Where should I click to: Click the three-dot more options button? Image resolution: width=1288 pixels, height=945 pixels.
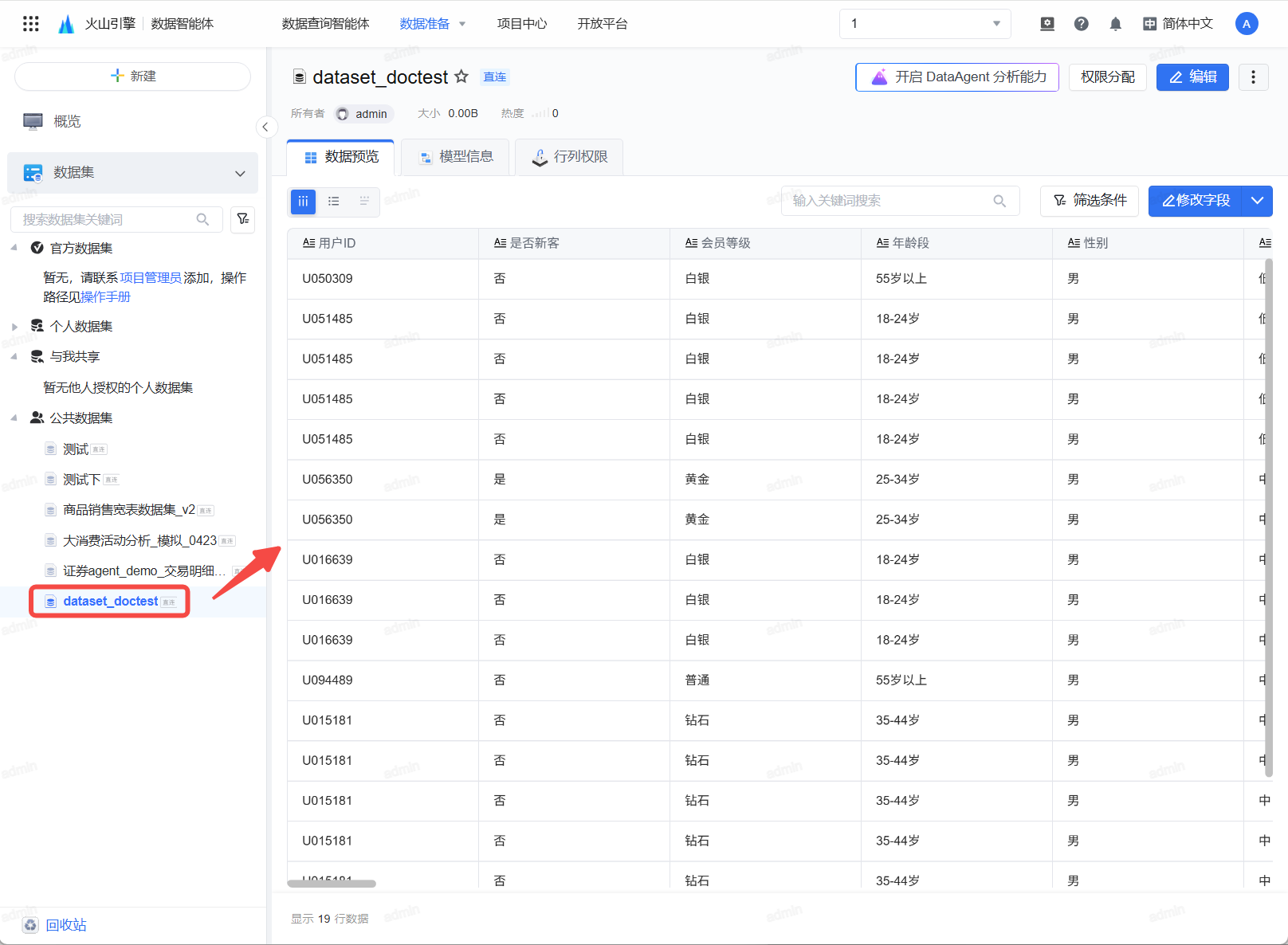point(1253,77)
